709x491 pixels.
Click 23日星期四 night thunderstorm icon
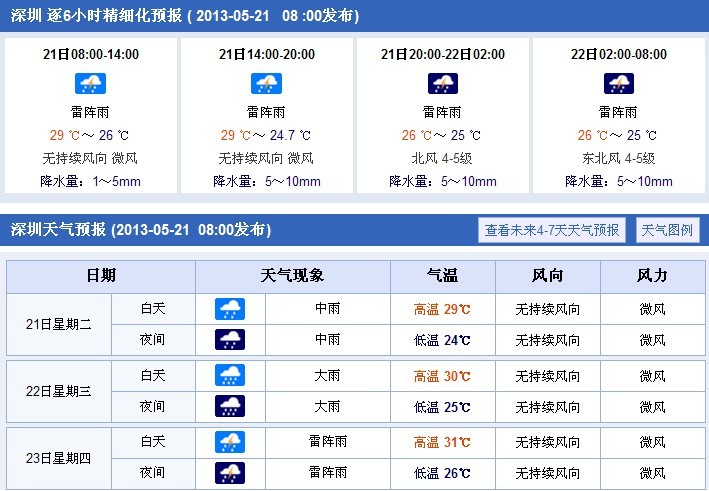(230, 473)
